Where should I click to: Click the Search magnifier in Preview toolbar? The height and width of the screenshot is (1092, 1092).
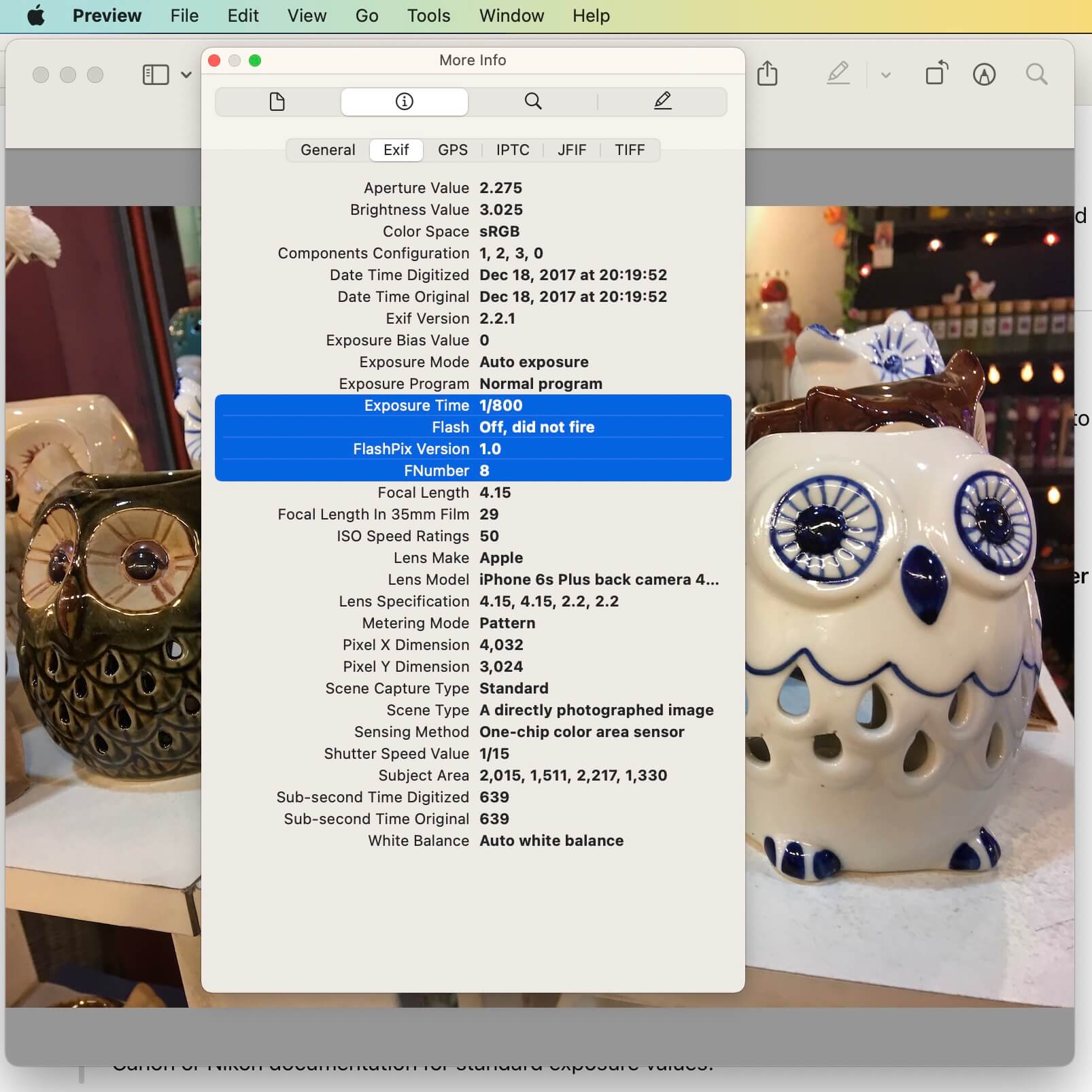1036,73
